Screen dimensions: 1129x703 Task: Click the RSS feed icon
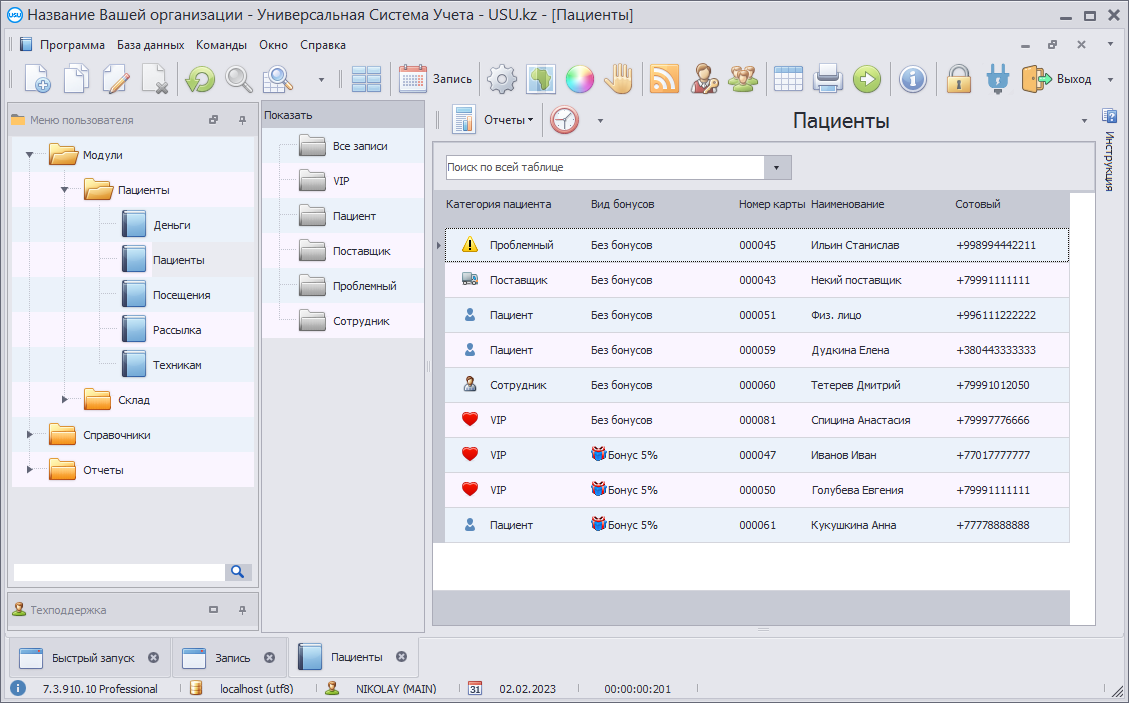tap(664, 79)
